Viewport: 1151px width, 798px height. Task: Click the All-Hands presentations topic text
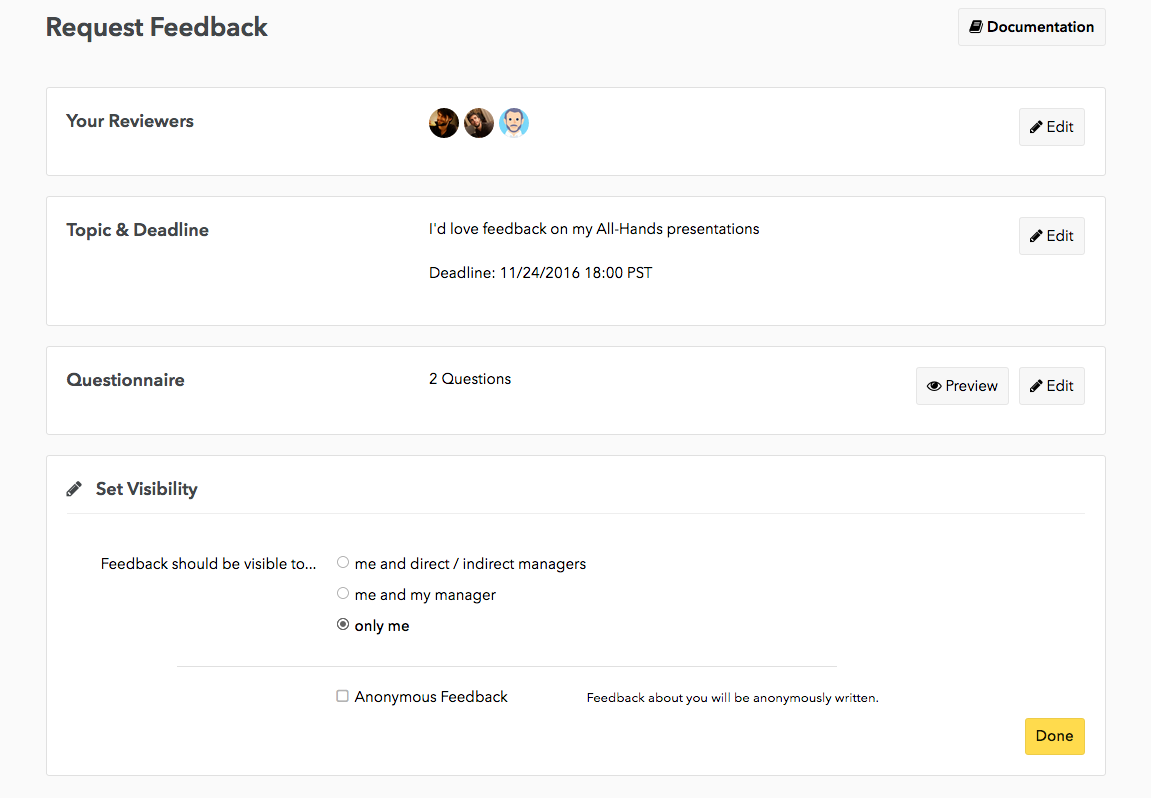(594, 229)
